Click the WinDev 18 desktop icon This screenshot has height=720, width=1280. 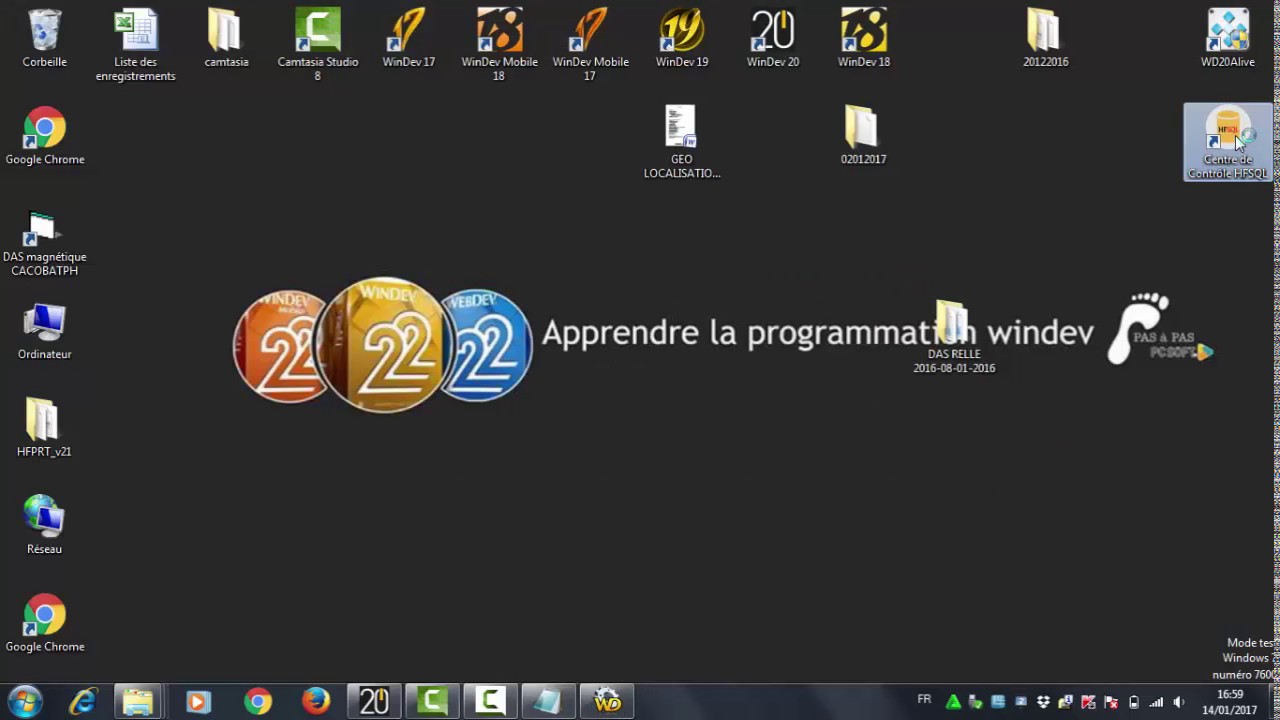pos(864,38)
